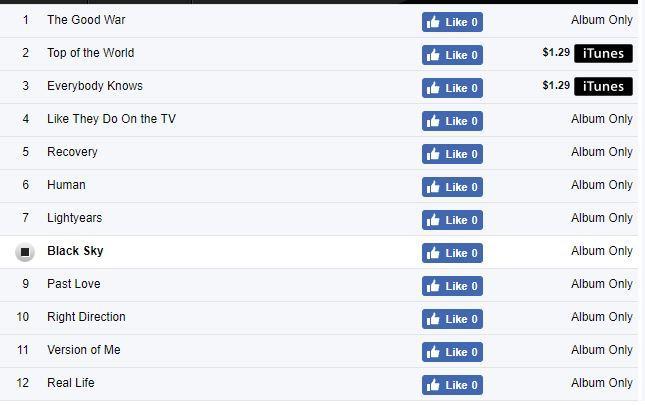Like the track The Good War
Screen dimensions: 645x405
452,22
